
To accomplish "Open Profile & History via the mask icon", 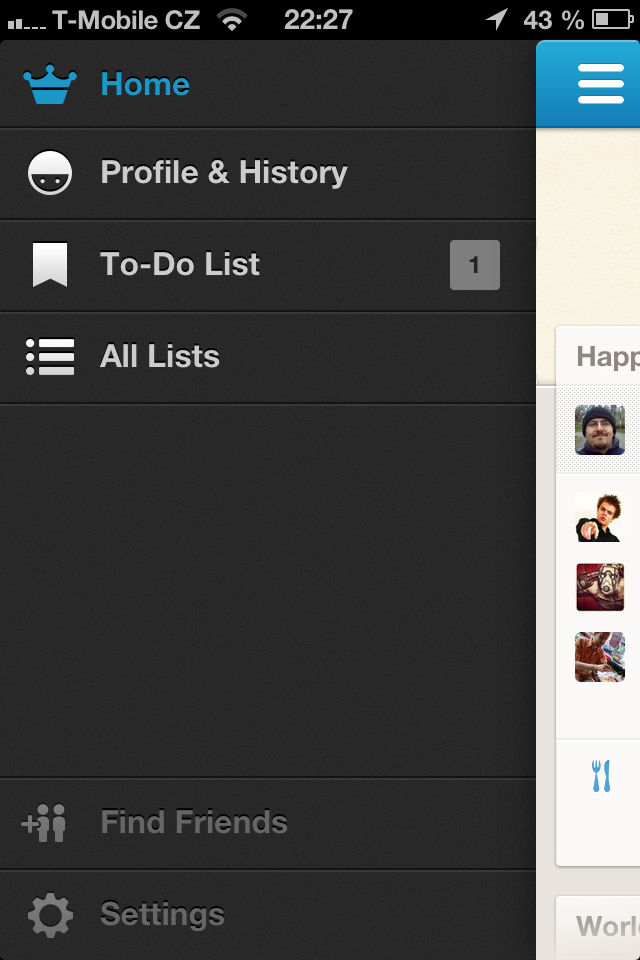I will pos(50,172).
